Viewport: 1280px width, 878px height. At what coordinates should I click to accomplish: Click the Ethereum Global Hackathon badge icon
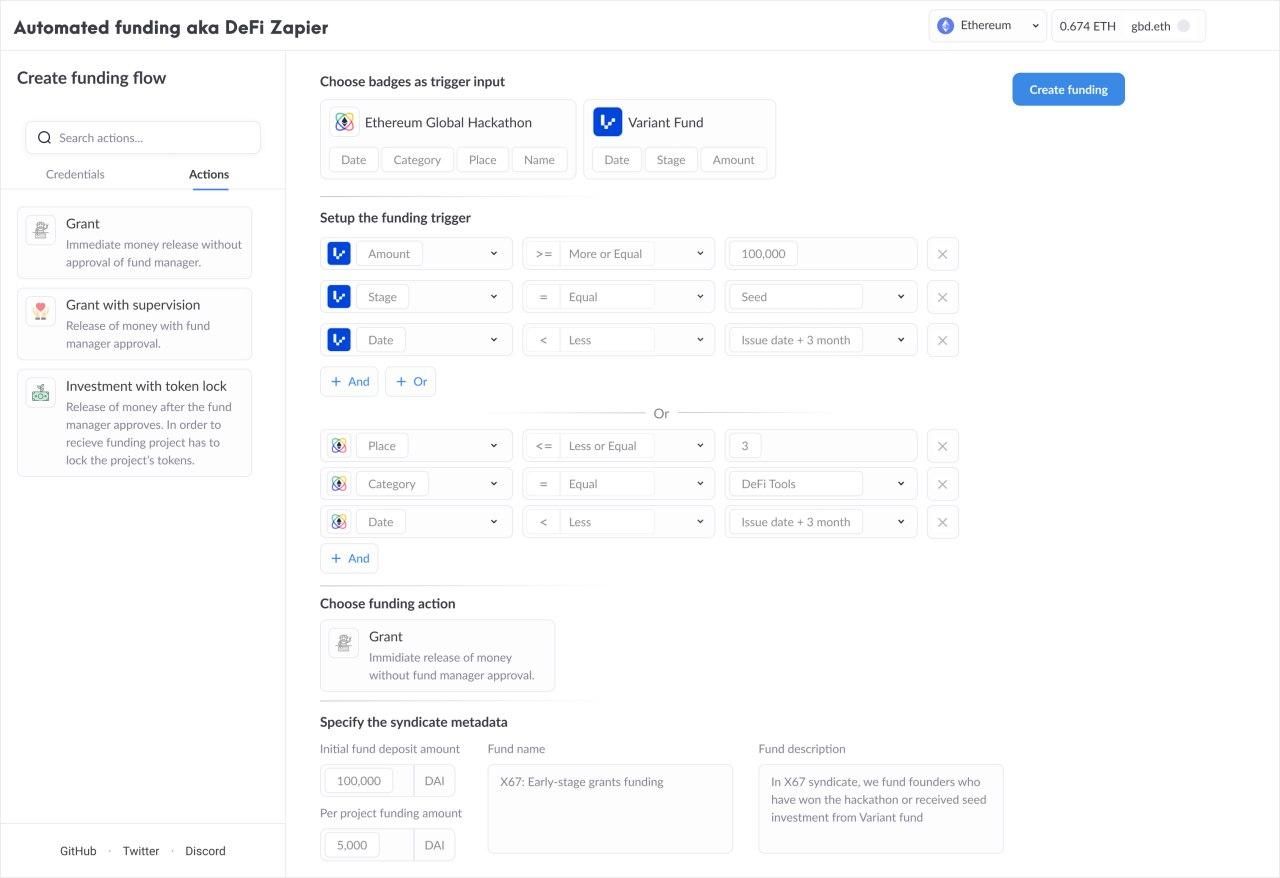pyautogui.click(x=344, y=122)
